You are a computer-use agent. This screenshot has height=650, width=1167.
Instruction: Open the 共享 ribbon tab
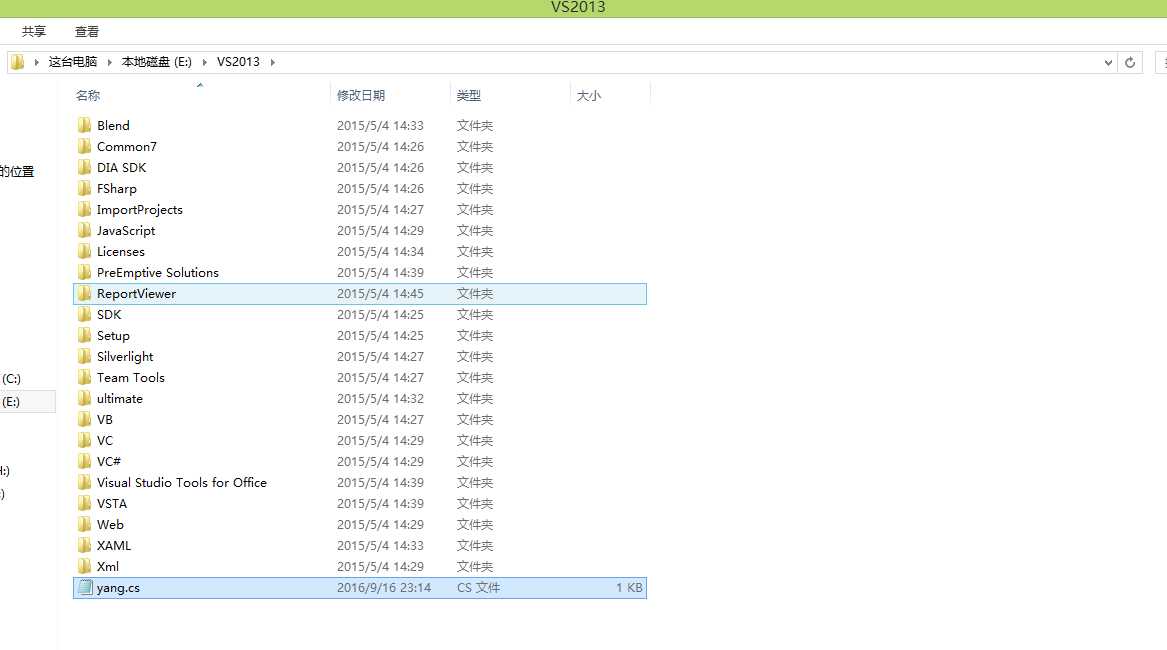pyautogui.click(x=33, y=31)
